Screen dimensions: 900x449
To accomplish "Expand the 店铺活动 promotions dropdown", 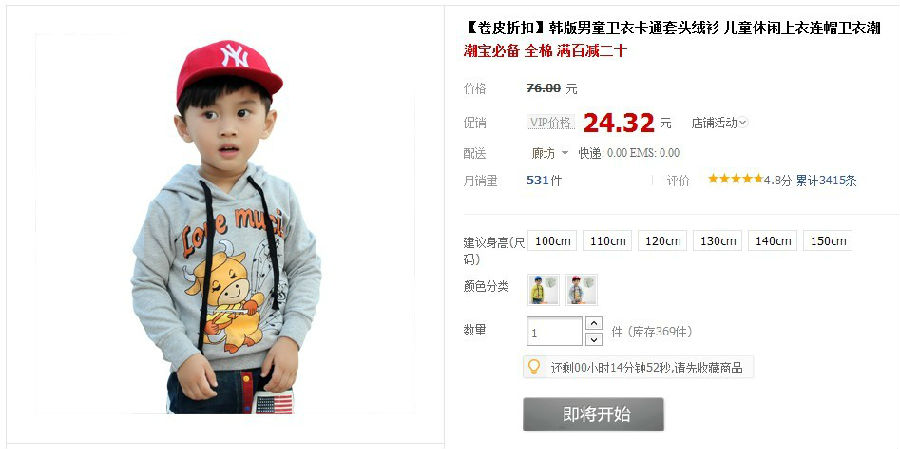I will pyautogui.click(x=719, y=122).
